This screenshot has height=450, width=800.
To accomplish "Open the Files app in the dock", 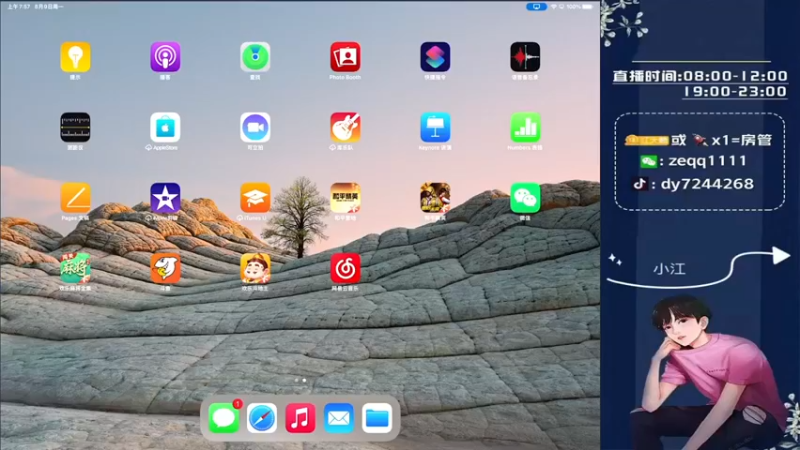I will pyautogui.click(x=377, y=418).
